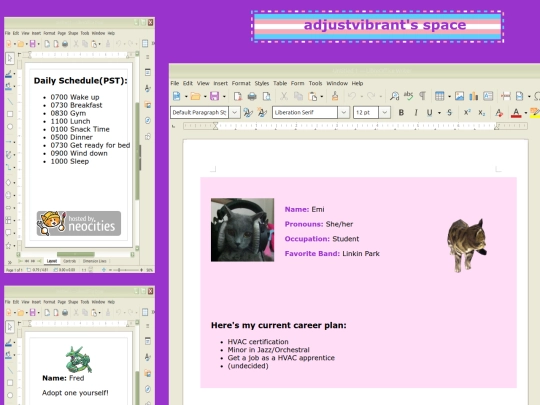Open Print Preview in Writer toolbar

click(x=267, y=96)
